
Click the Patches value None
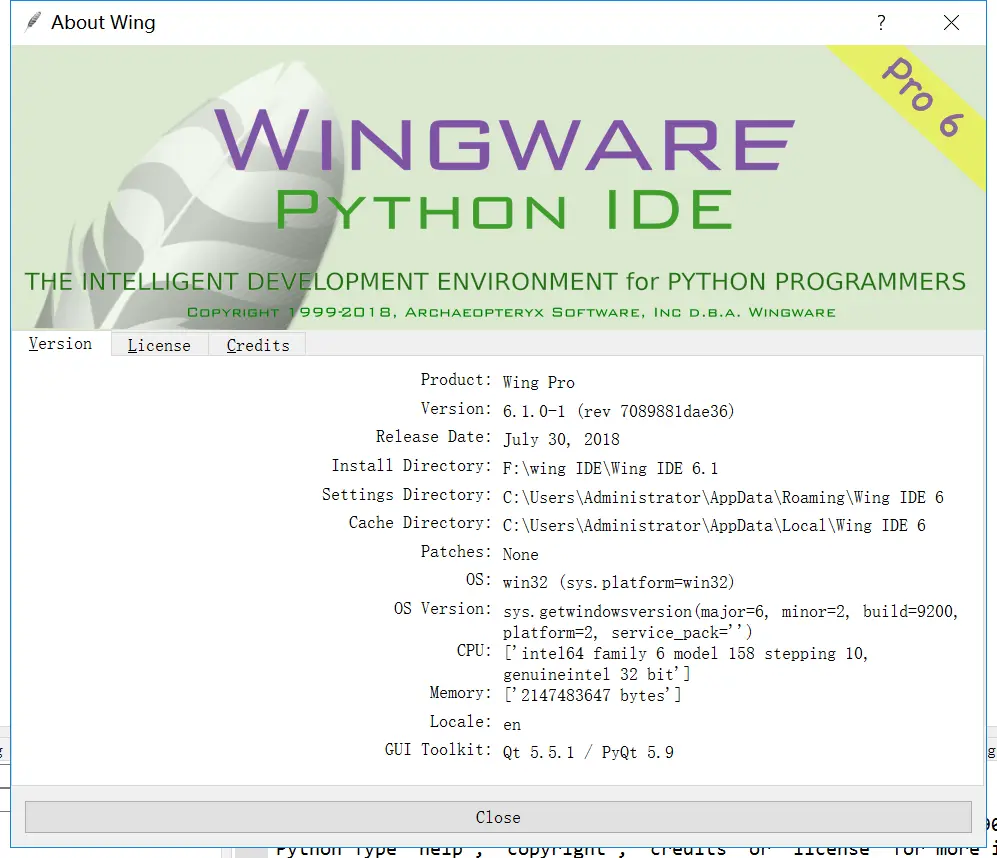click(x=520, y=555)
